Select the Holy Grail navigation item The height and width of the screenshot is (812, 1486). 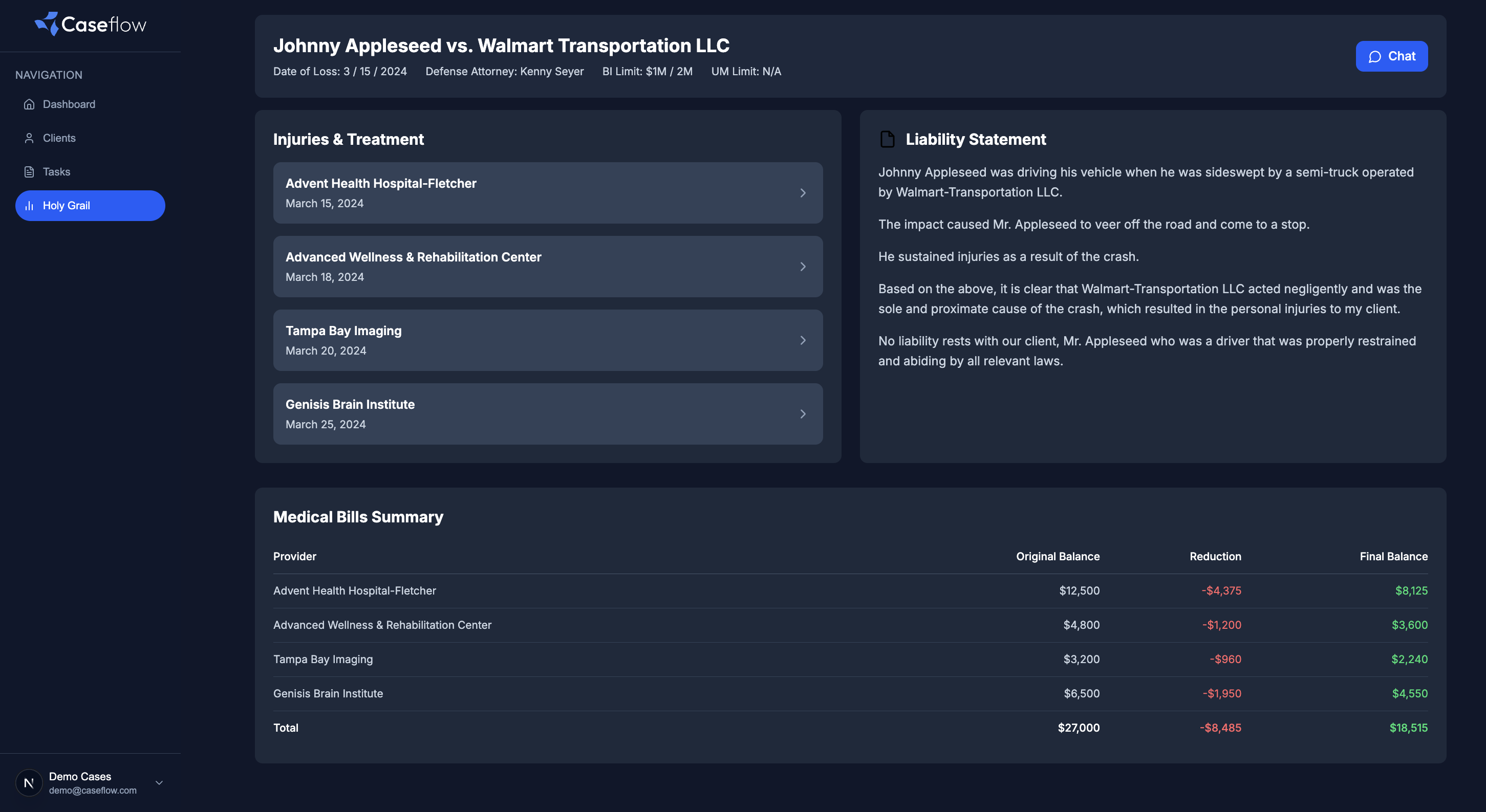90,206
